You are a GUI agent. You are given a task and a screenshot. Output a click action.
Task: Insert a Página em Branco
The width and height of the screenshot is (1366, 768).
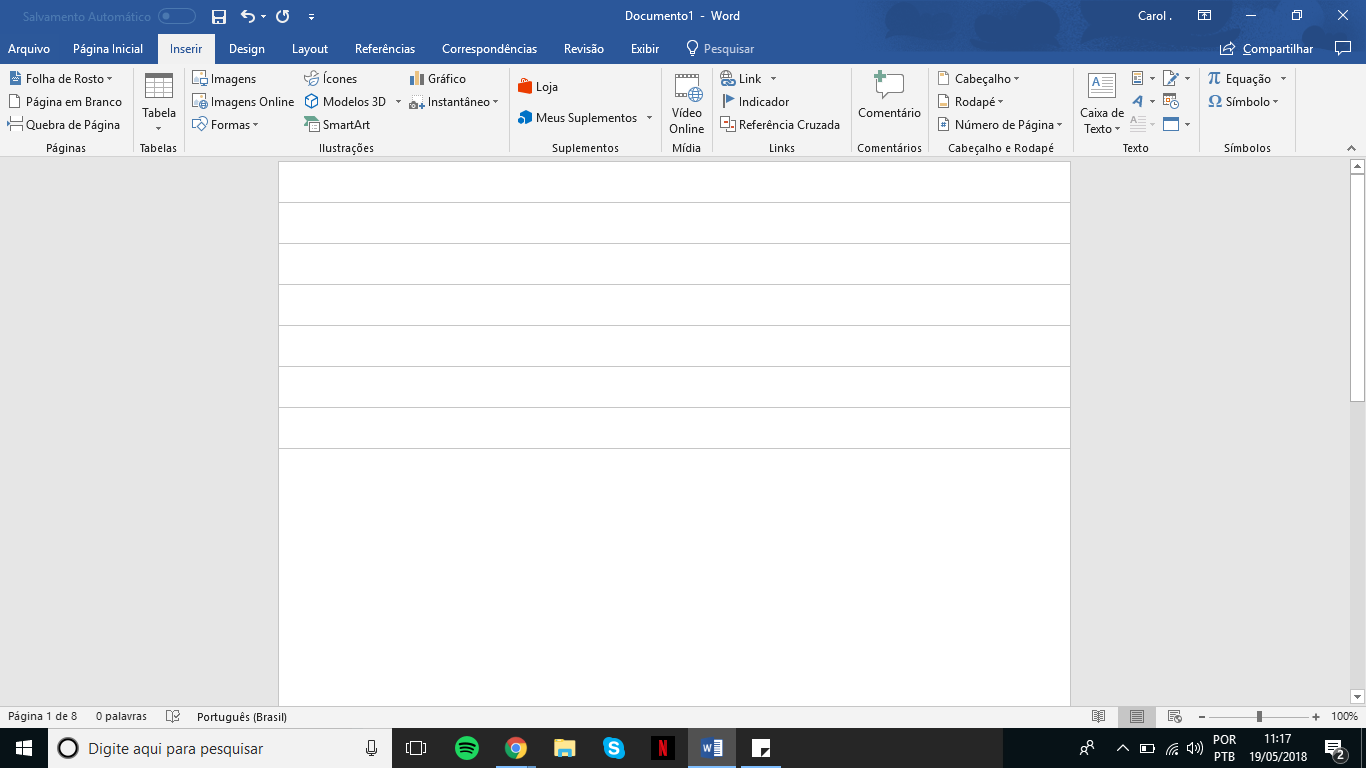(65, 101)
